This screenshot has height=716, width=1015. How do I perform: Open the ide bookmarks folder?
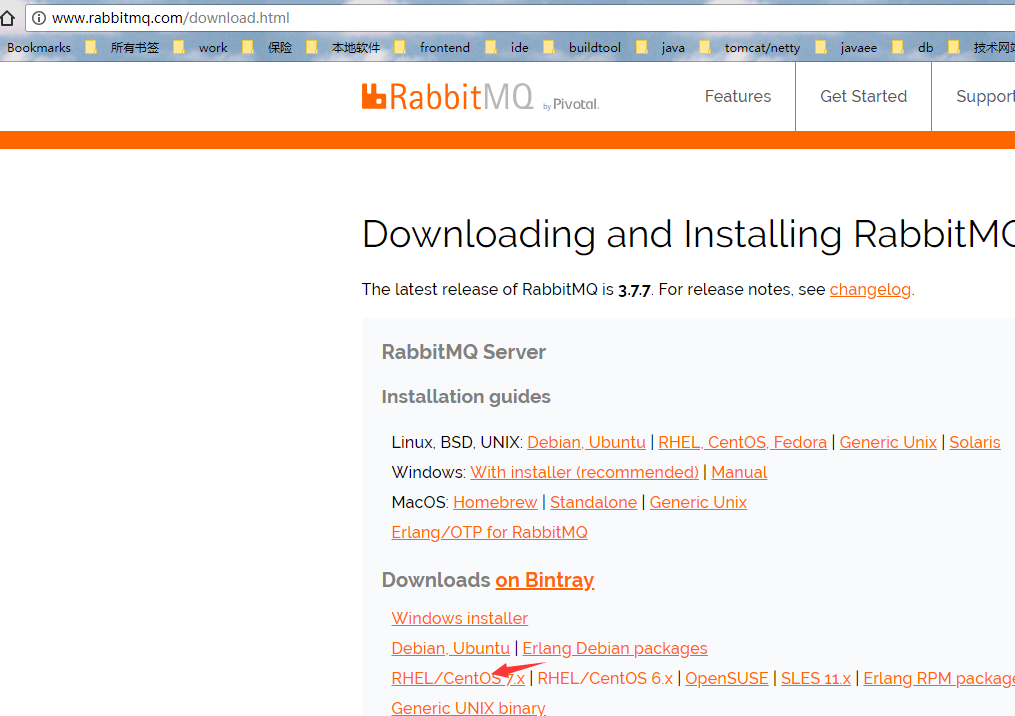507,47
